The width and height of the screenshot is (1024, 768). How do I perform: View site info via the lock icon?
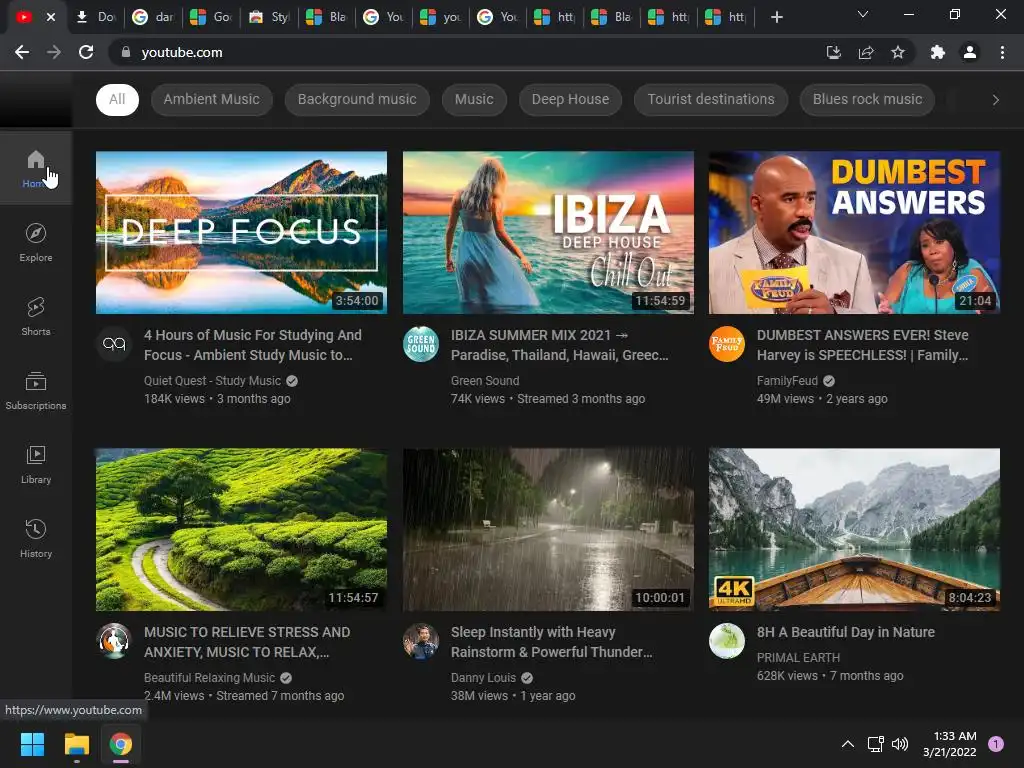click(126, 52)
